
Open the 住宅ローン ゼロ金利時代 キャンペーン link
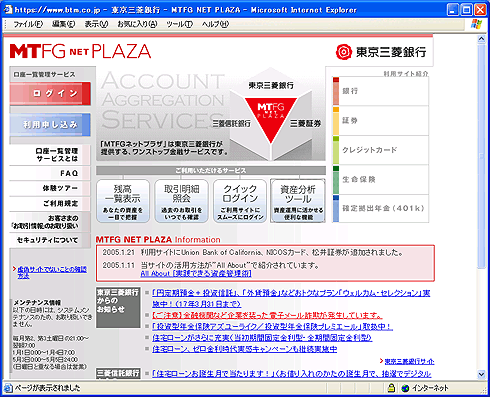pyautogui.click(x=244, y=349)
